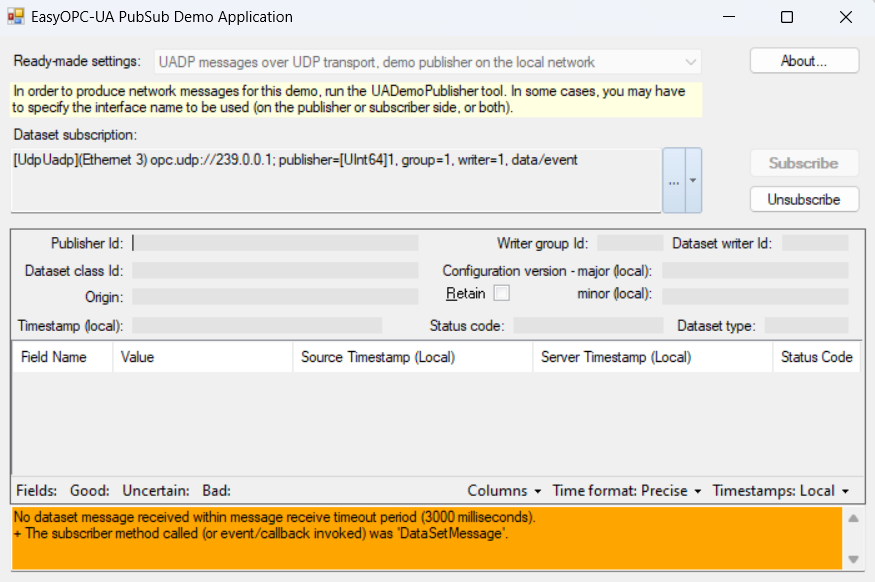Screen dimensions: 875x582
Task: Click the Dataset writer Id field
Action: click(x=815, y=243)
